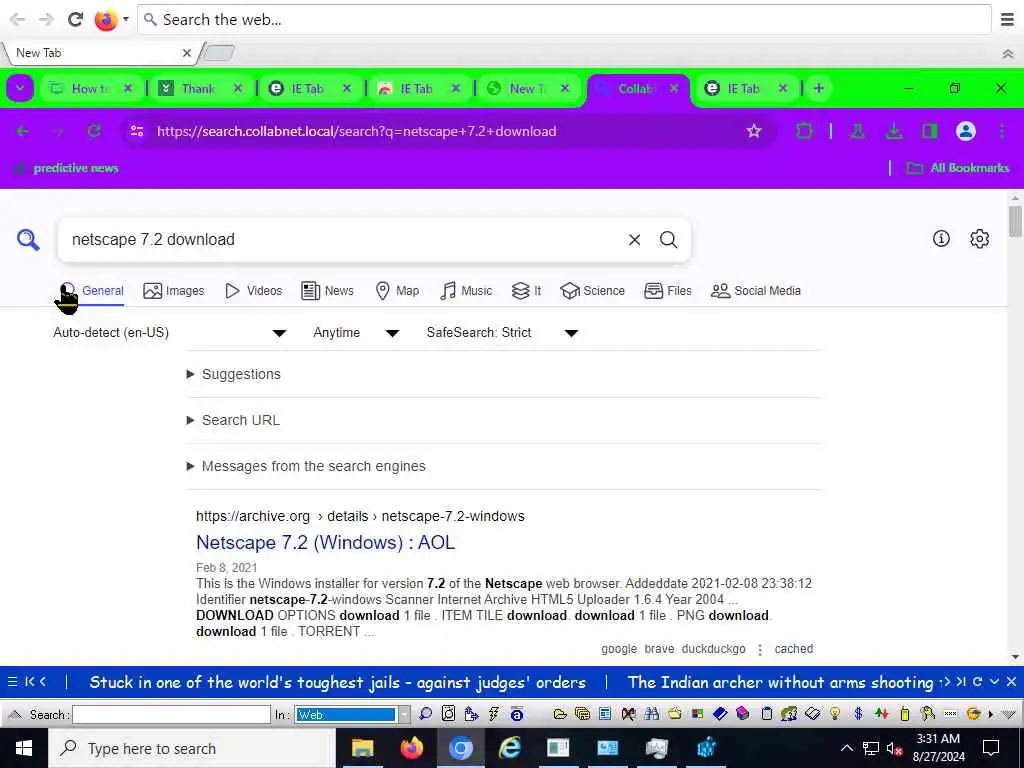The height and width of the screenshot is (768, 1024).
Task: Select the Social Media category tab
Action: point(756,291)
